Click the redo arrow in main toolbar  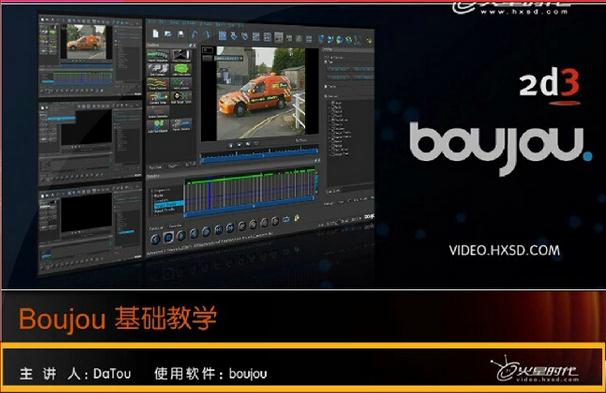(x=207, y=35)
